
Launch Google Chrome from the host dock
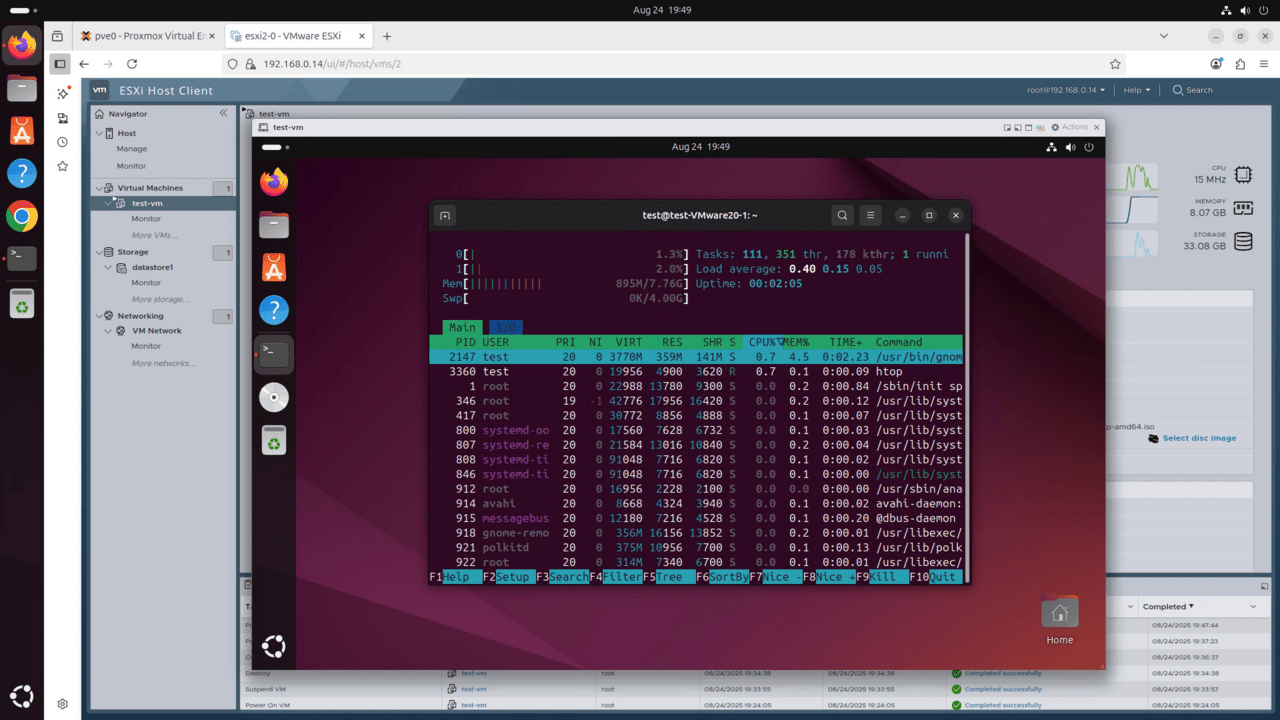click(22, 216)
